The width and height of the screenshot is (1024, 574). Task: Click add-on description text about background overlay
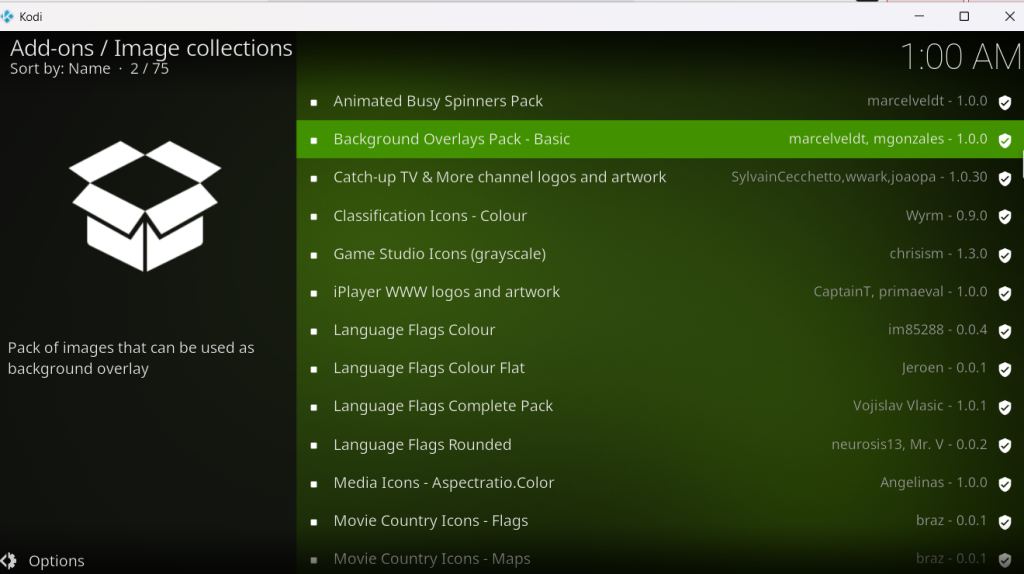pyautogui.click(x=131, y=358)
